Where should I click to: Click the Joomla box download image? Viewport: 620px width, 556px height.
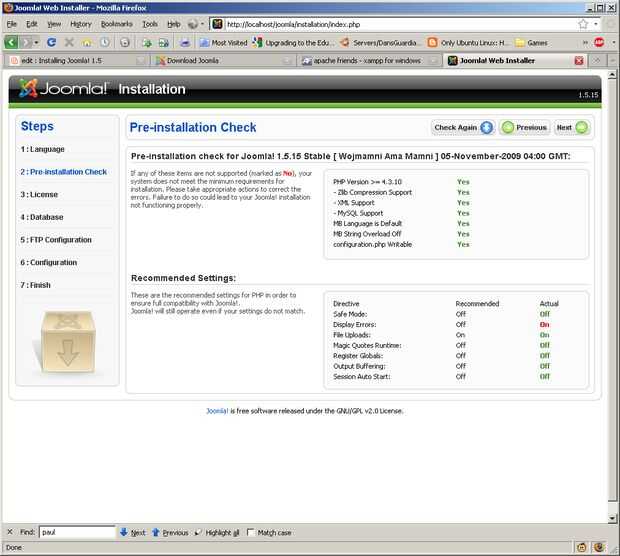pyautogui.click(x=68, y=342)
